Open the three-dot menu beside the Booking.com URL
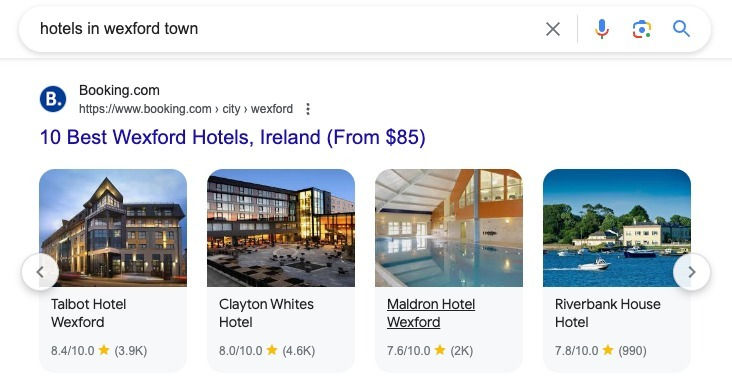Screen dimensions: 732x386 [308, 109]
